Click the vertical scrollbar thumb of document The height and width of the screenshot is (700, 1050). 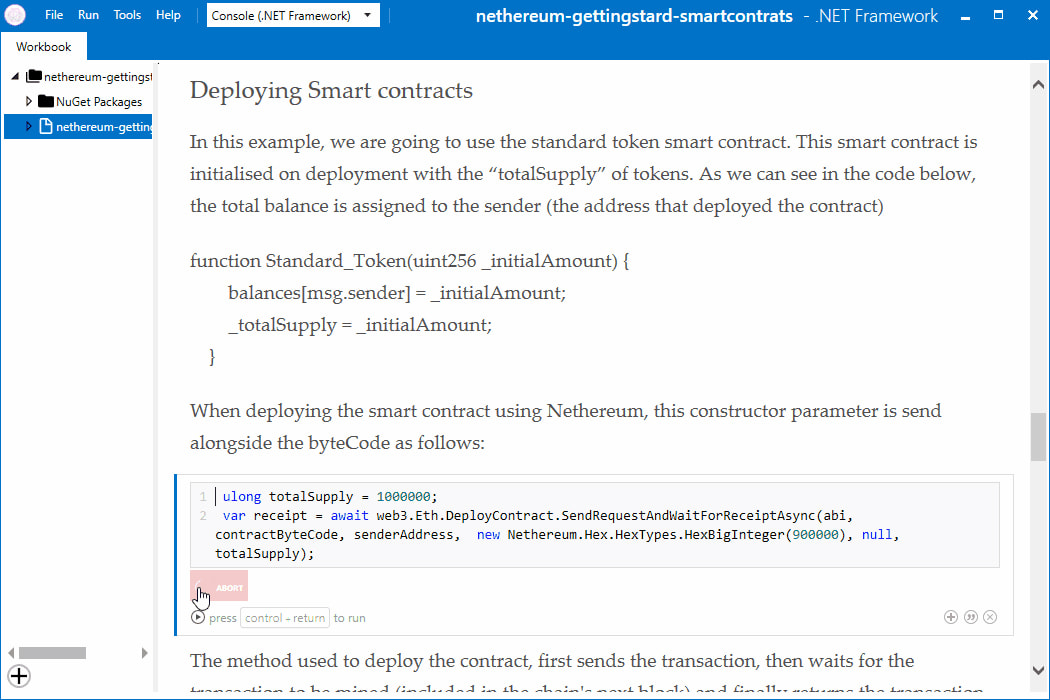(x=1038, y=436)
